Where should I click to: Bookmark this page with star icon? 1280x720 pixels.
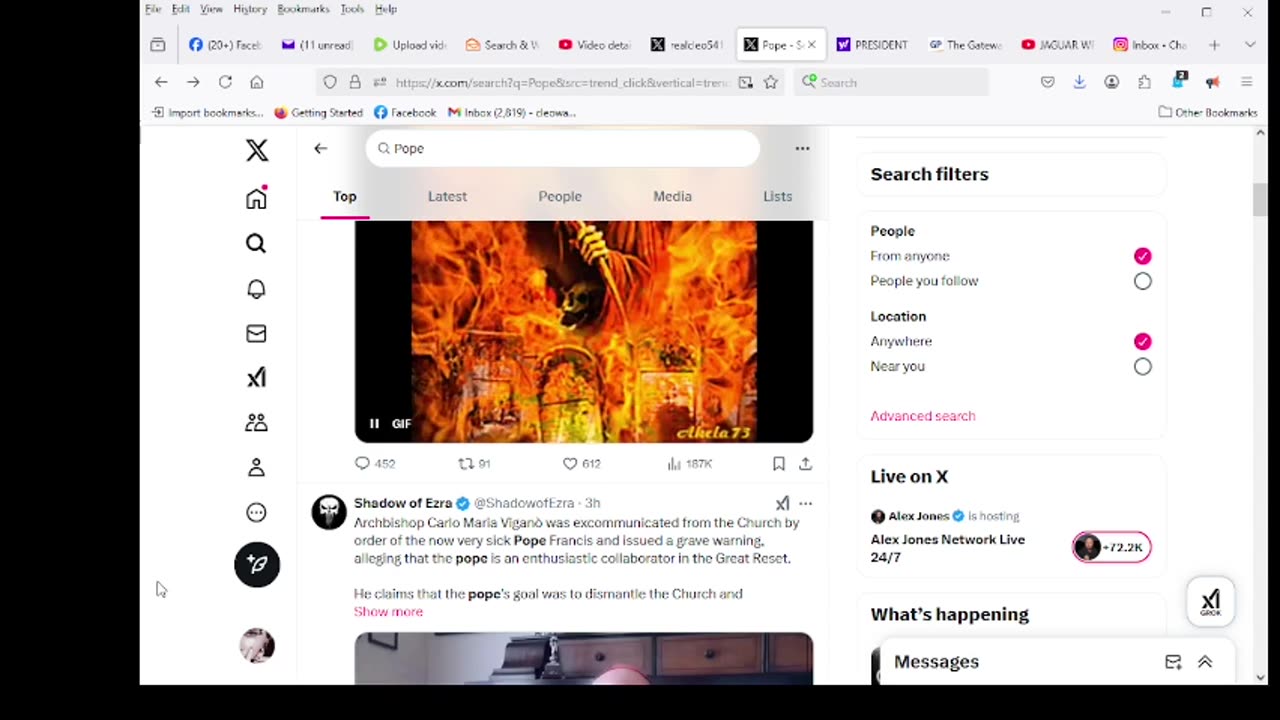pos(770,82)
